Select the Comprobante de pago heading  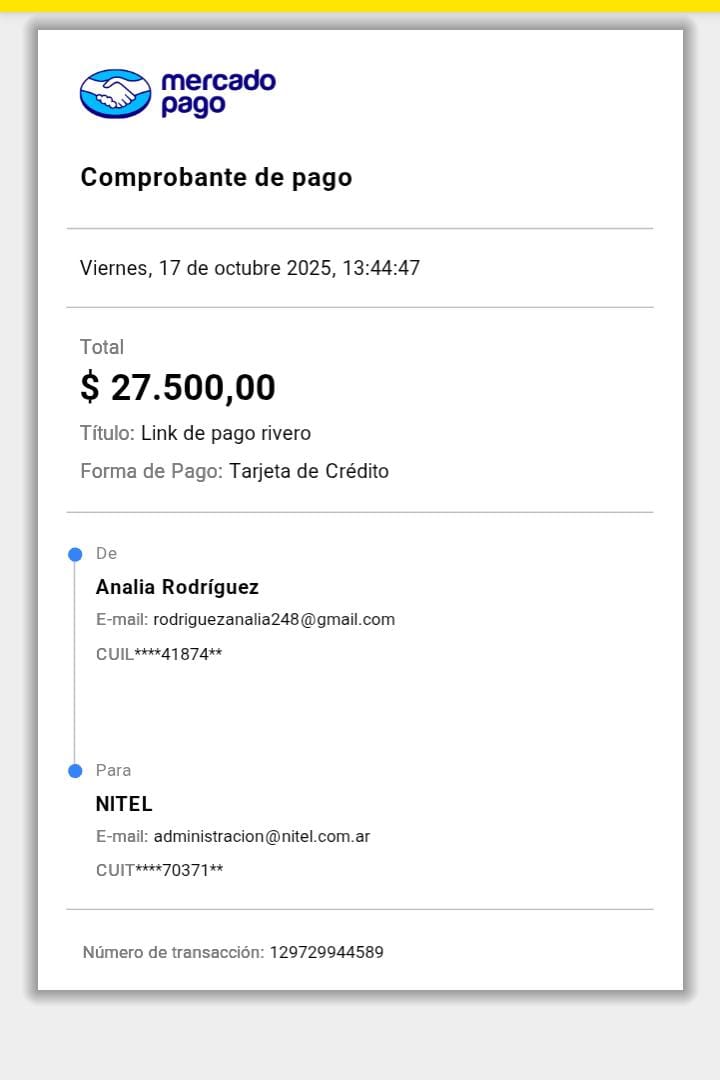coord(216,178)
